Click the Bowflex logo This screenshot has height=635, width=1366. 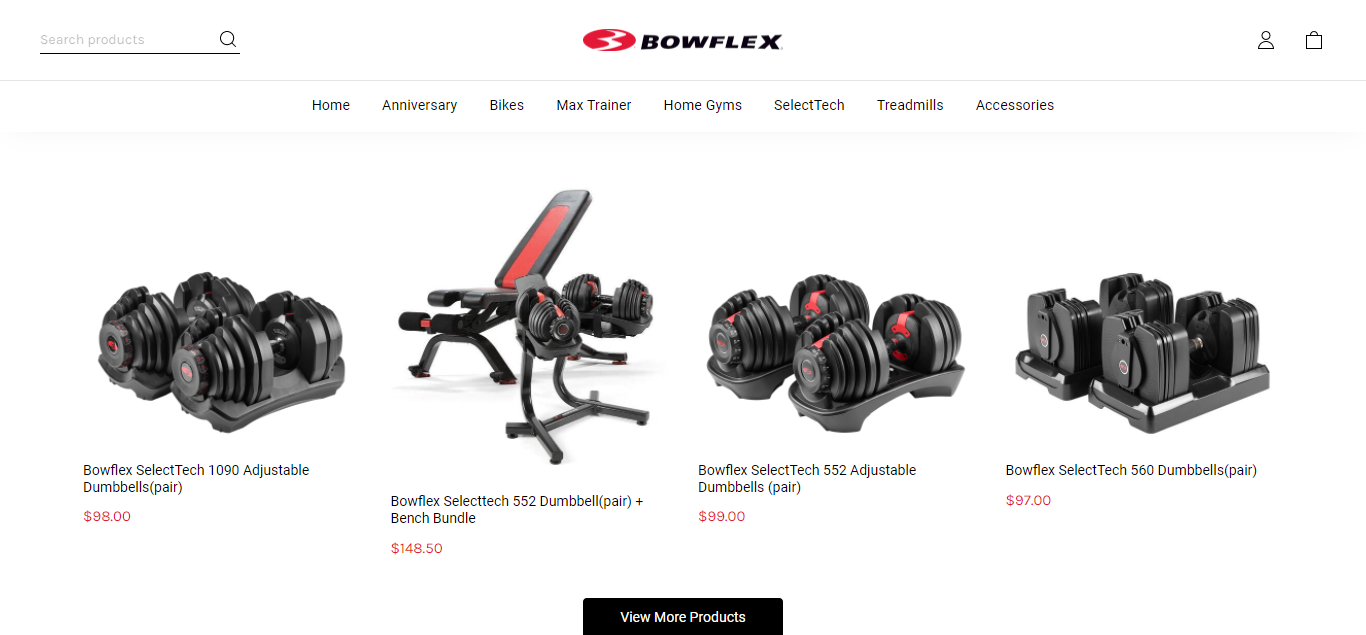683,40
